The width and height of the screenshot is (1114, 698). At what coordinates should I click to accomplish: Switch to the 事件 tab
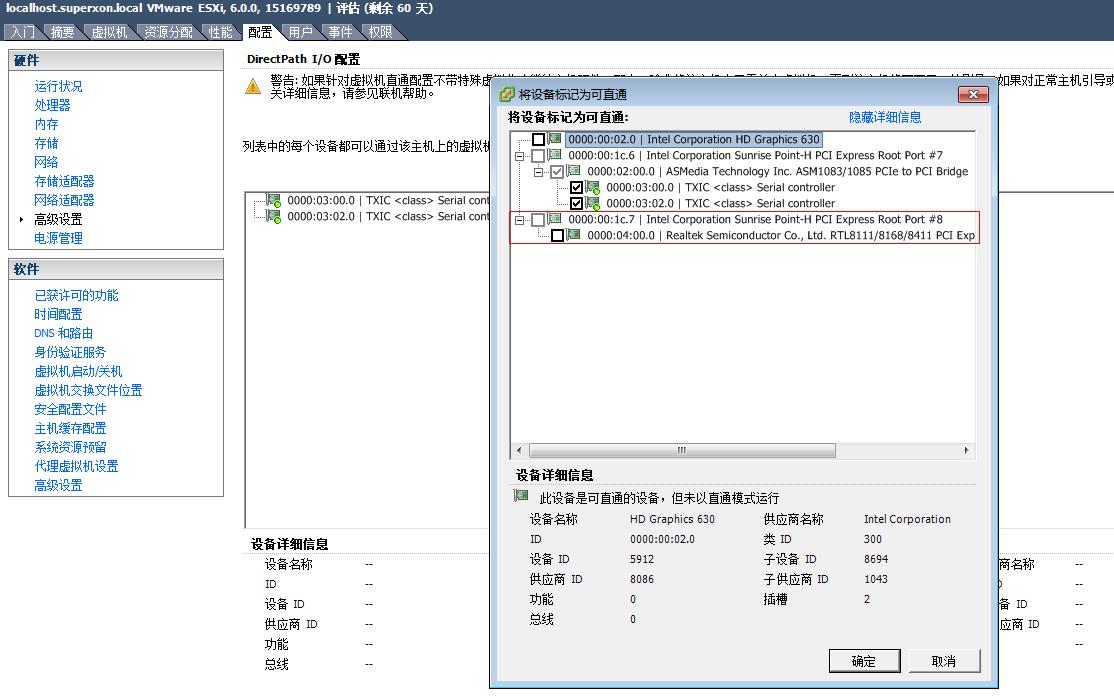[x=340, y=32]
